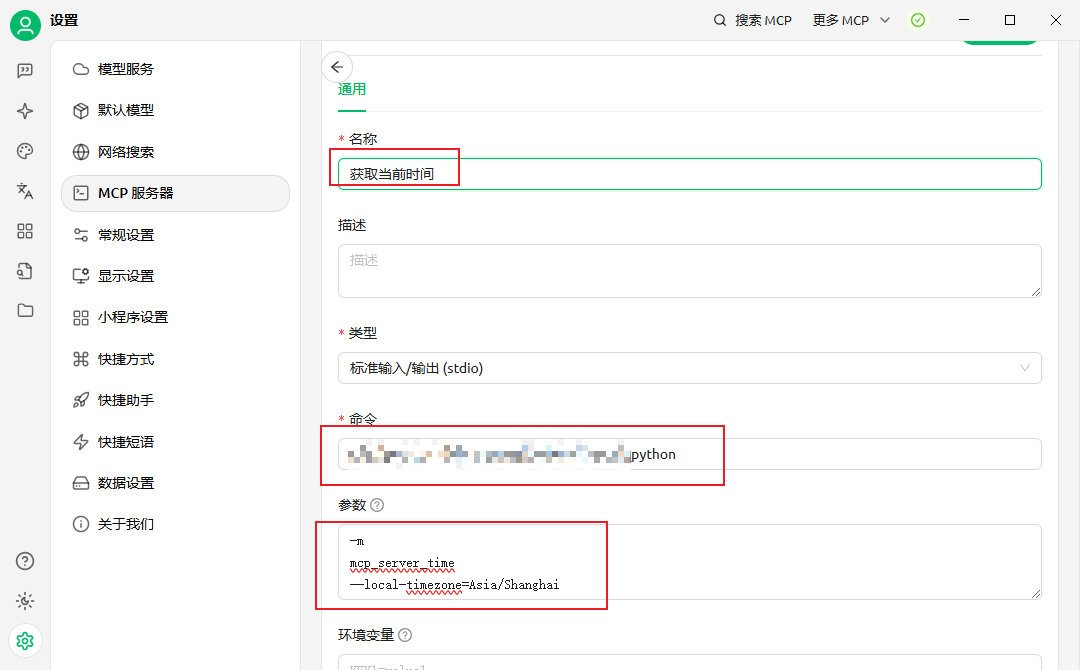Open the 更多 MCP dropdown

click(851, 20)
